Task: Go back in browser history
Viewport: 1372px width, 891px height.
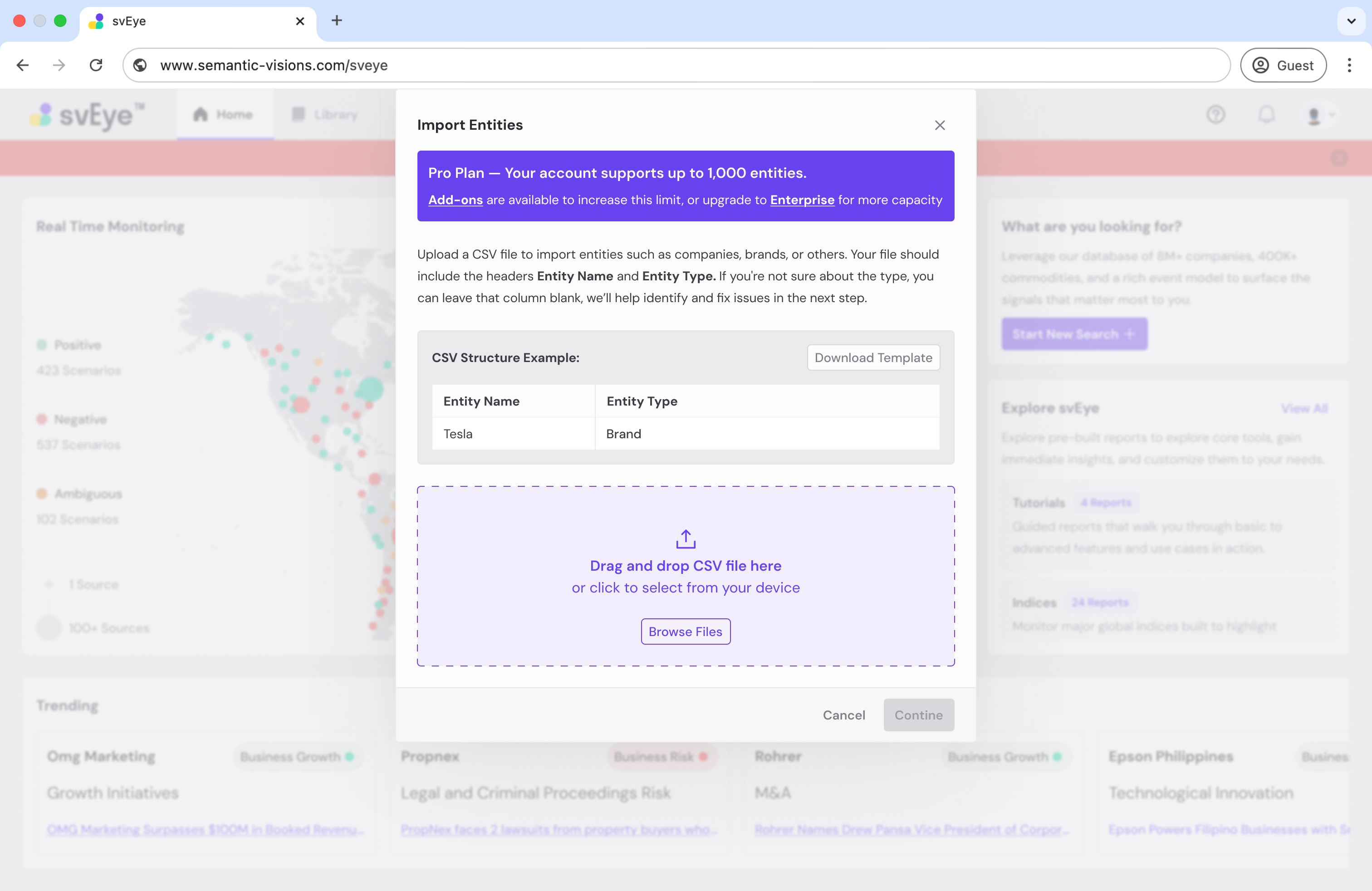Action: 23,65
